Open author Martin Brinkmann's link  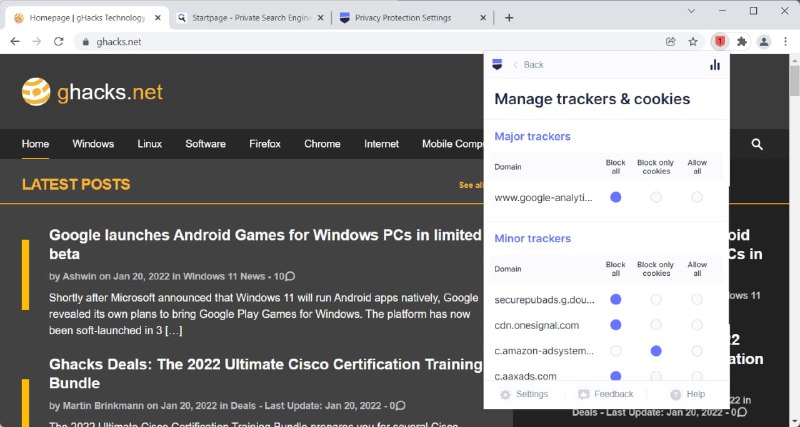click(x=103, y=406)
